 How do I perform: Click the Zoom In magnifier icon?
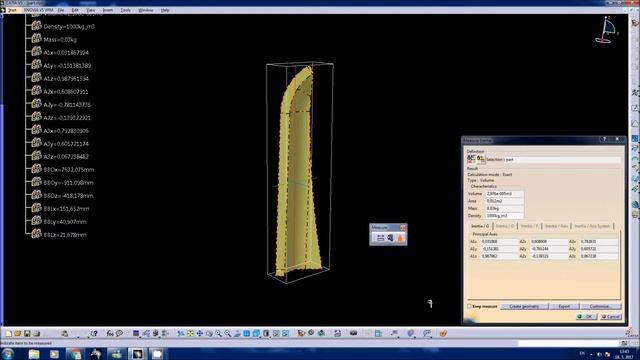pos(218,333)
